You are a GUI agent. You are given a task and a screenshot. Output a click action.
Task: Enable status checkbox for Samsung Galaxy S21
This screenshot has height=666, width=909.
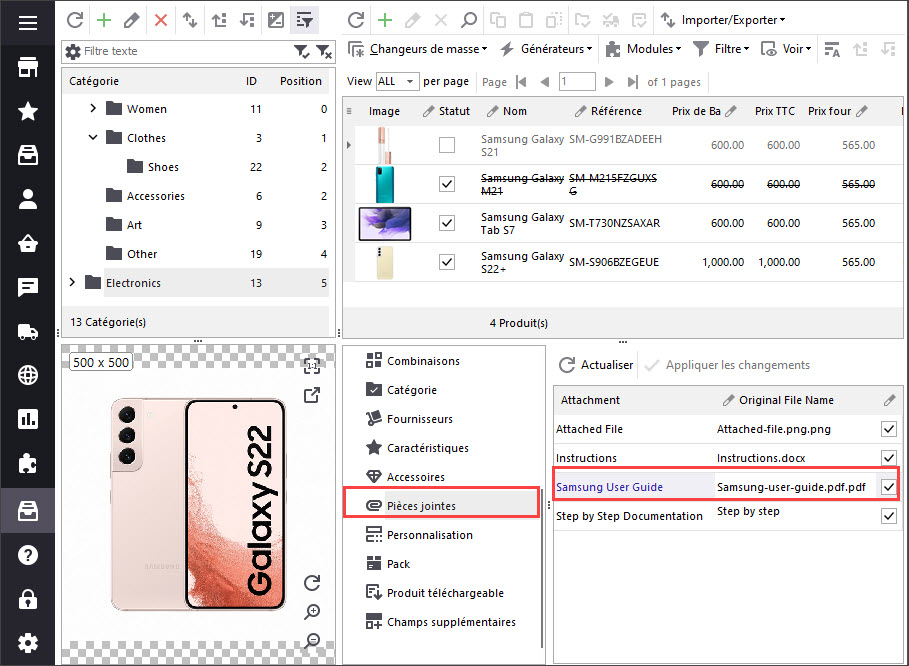coord(447,145)
